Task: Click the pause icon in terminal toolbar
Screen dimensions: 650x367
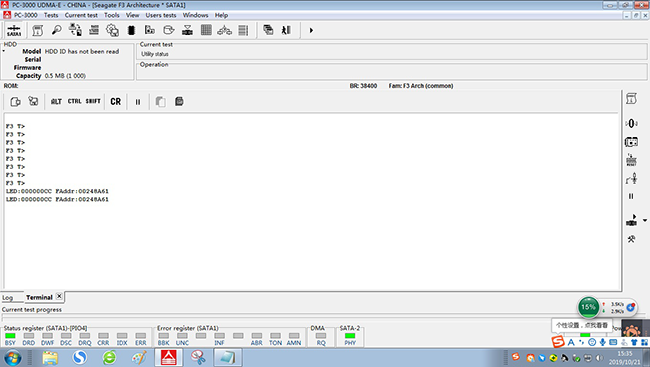Action: [x=138, y=102]
